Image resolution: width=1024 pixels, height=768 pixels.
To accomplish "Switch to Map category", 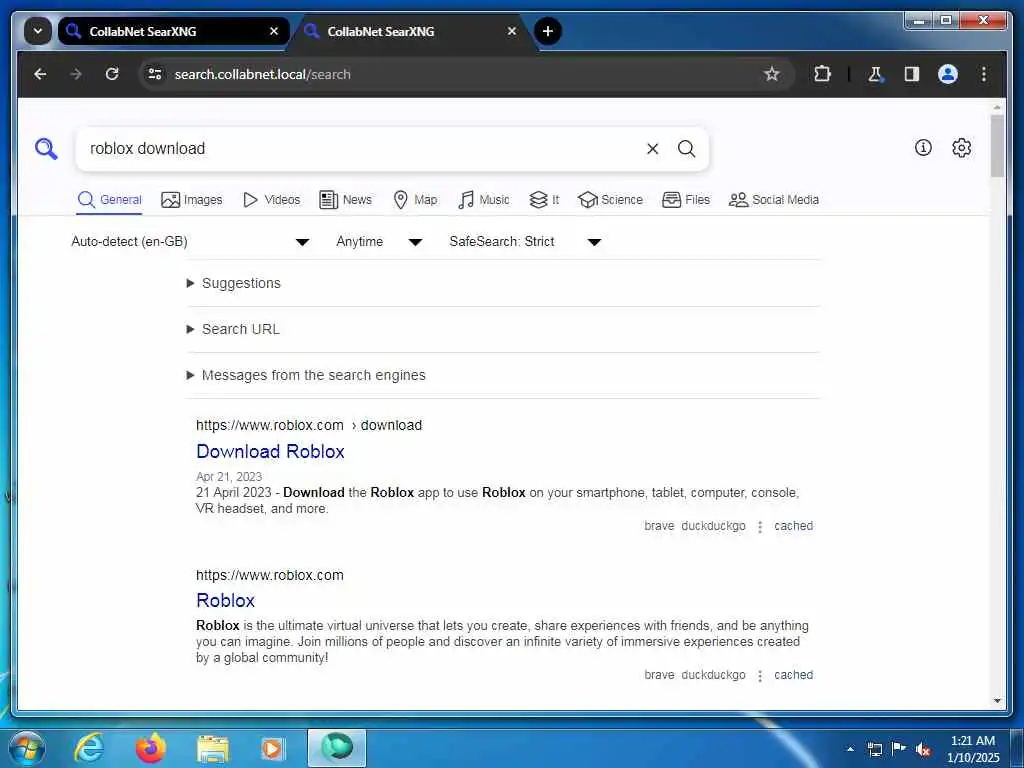I will [415, 200].
